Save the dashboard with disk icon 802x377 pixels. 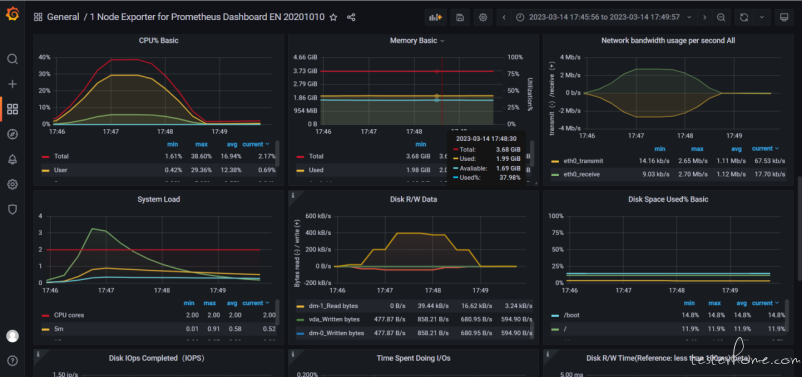pos(460,17)
